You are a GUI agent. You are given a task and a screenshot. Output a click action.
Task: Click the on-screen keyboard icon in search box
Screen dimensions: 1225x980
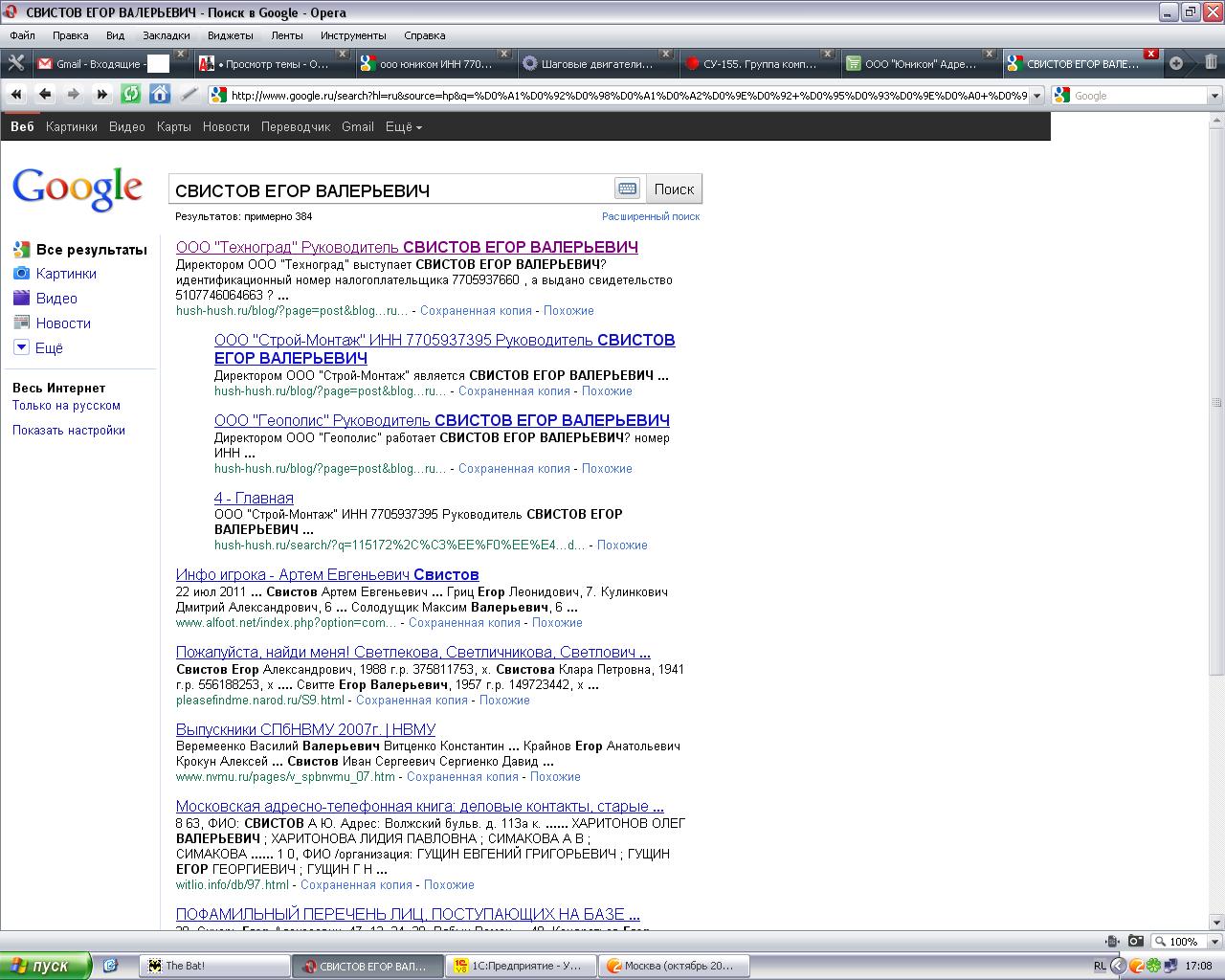pyautogui.click(x=627, y=189)
